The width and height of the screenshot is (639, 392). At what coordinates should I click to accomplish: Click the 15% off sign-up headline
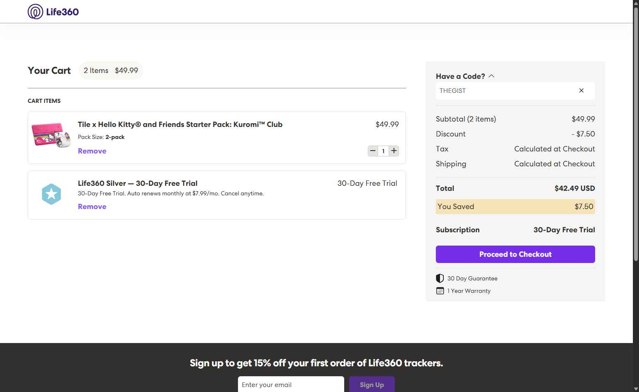click(x=316, y=363)
